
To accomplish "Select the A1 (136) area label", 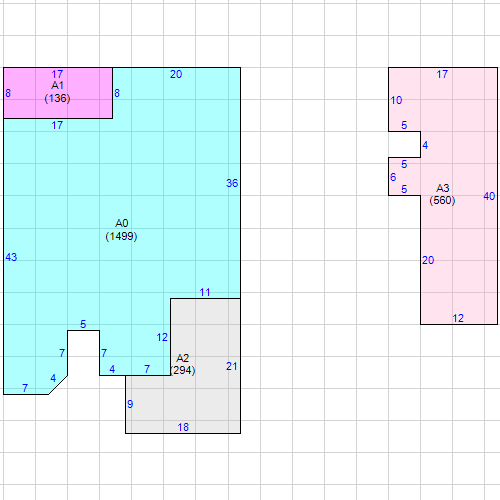I will 57,92.
